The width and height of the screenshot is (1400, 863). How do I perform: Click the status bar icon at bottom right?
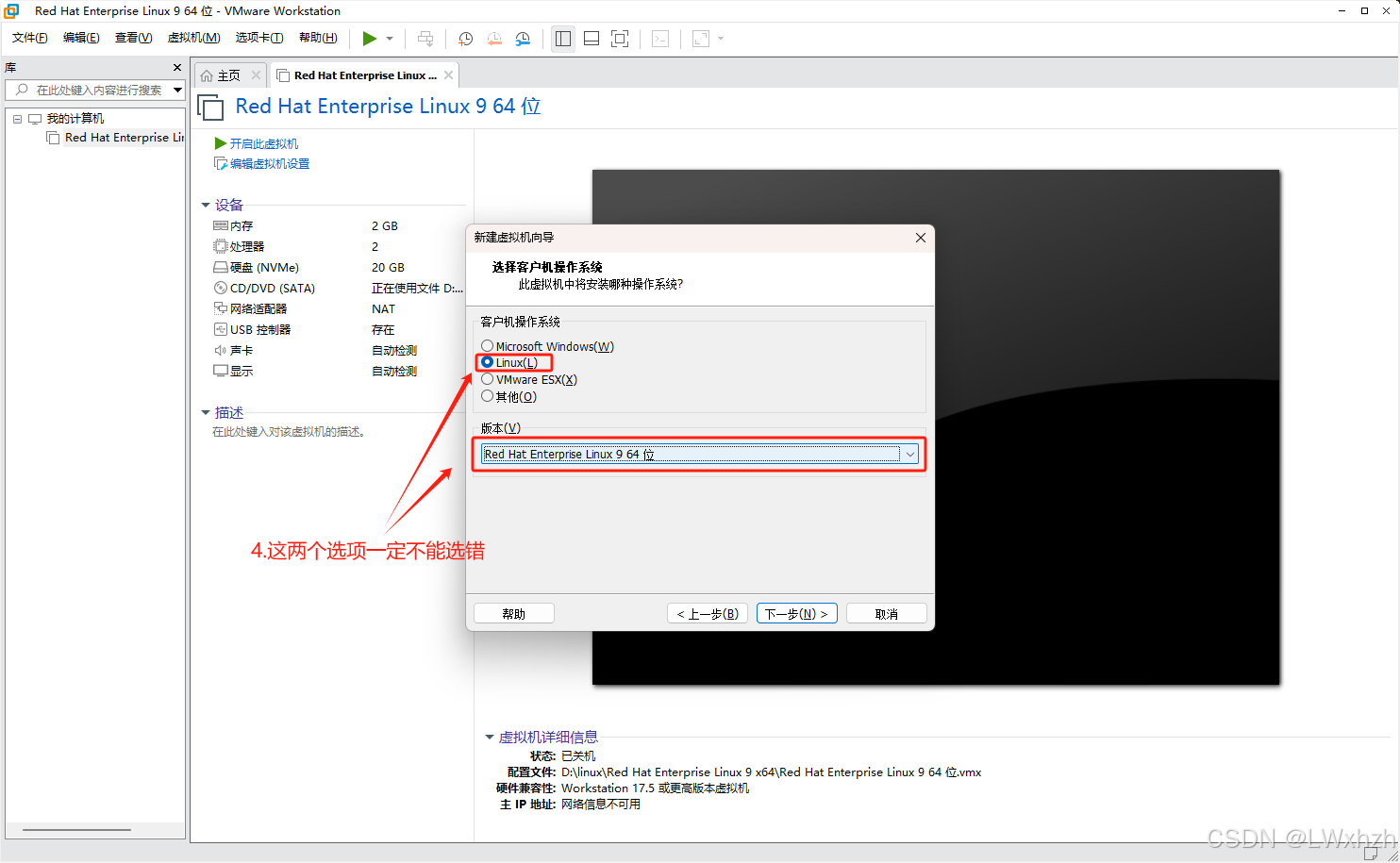coord(1372,853)
